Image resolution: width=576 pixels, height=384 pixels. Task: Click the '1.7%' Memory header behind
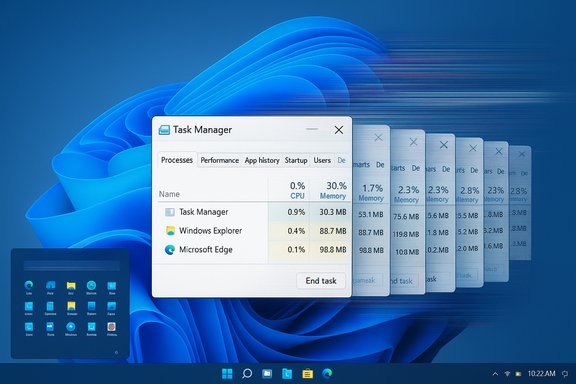coord(372,188)
